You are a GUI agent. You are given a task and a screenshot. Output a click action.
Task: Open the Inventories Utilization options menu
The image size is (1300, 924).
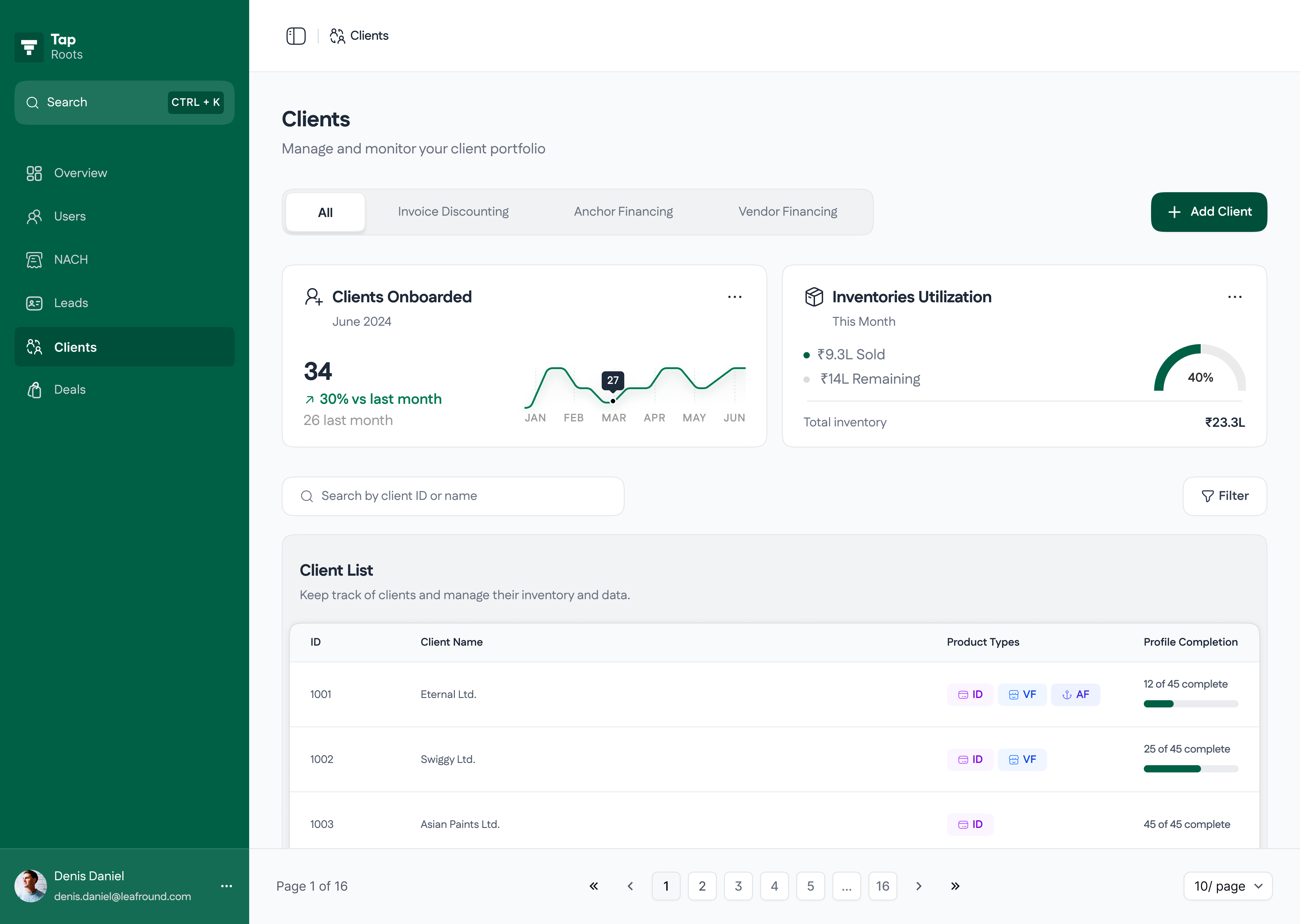[x=1235, y=297]
